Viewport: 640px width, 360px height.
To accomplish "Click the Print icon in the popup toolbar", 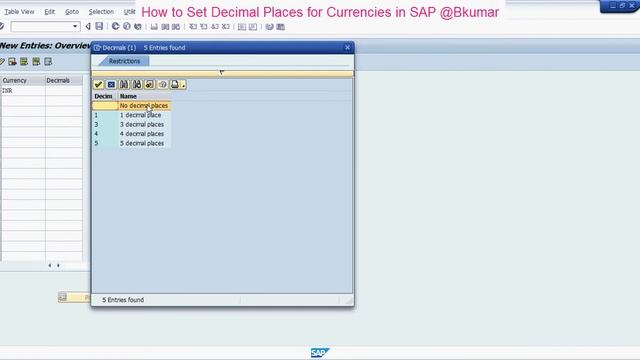I will point(175,84).
